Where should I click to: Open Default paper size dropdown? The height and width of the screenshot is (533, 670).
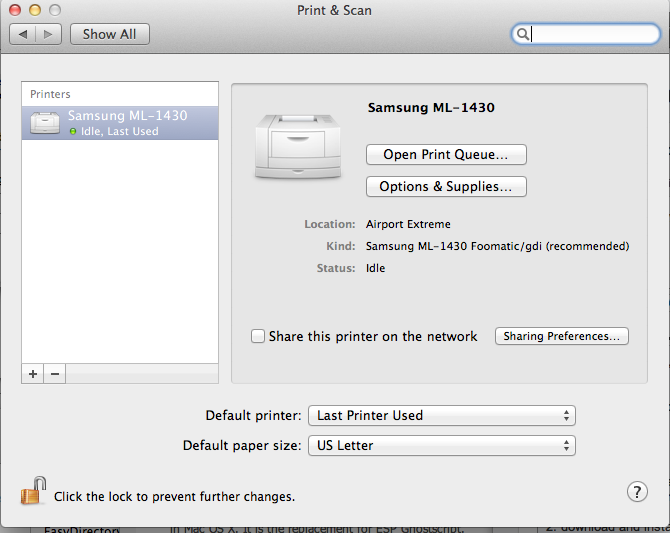click(x=442, y=445)
